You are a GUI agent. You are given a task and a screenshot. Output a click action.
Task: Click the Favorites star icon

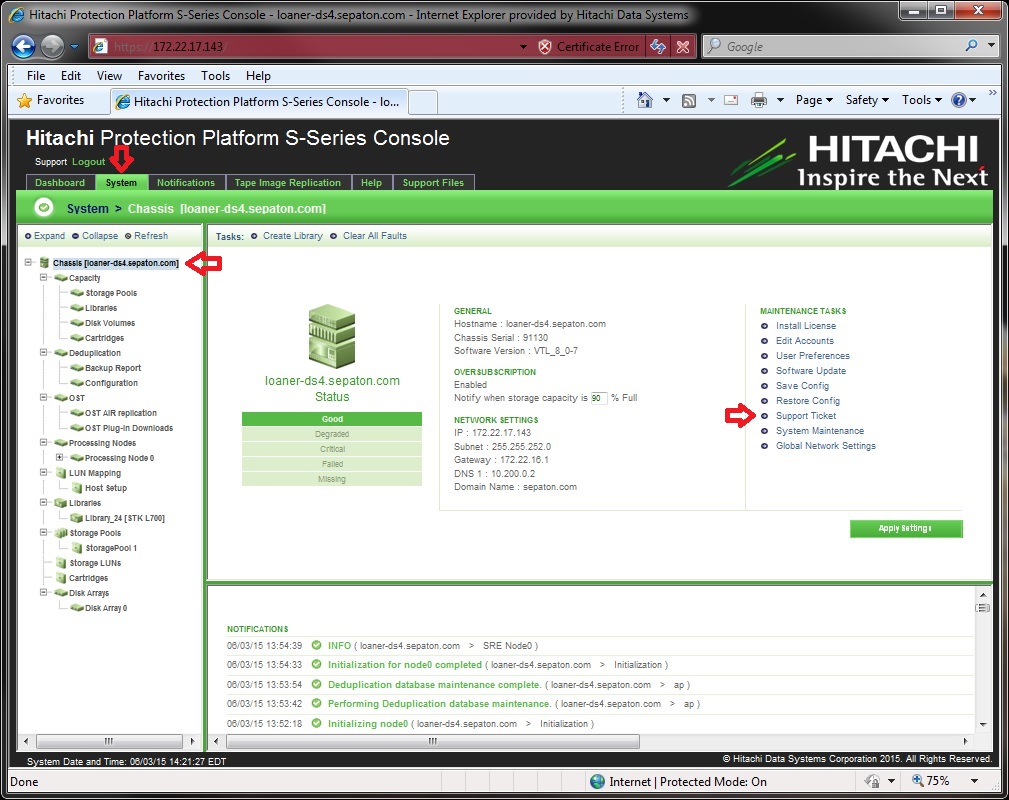(x=24, y=100)
